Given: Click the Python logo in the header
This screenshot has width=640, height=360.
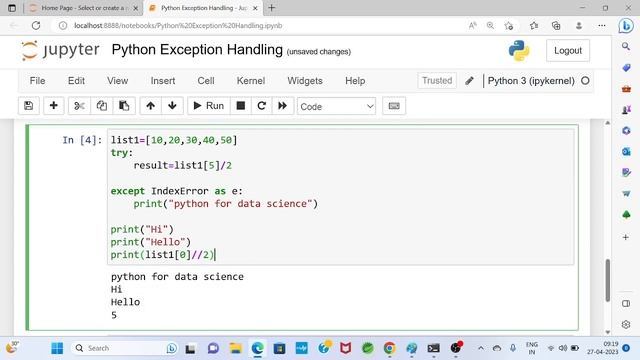Looking at the screenshot, I should pos(519,51).
